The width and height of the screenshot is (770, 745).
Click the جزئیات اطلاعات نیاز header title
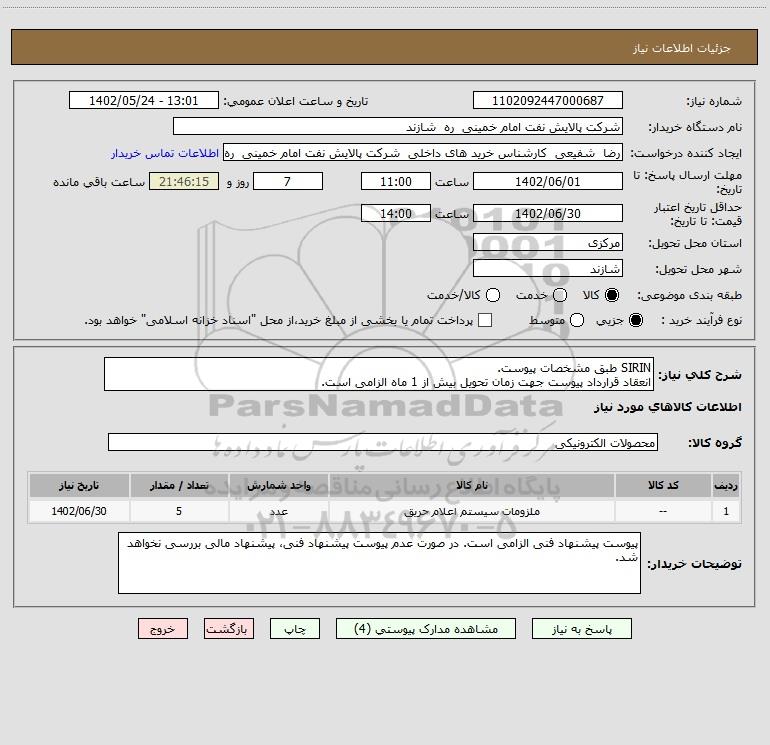click(x=682, y=48)
